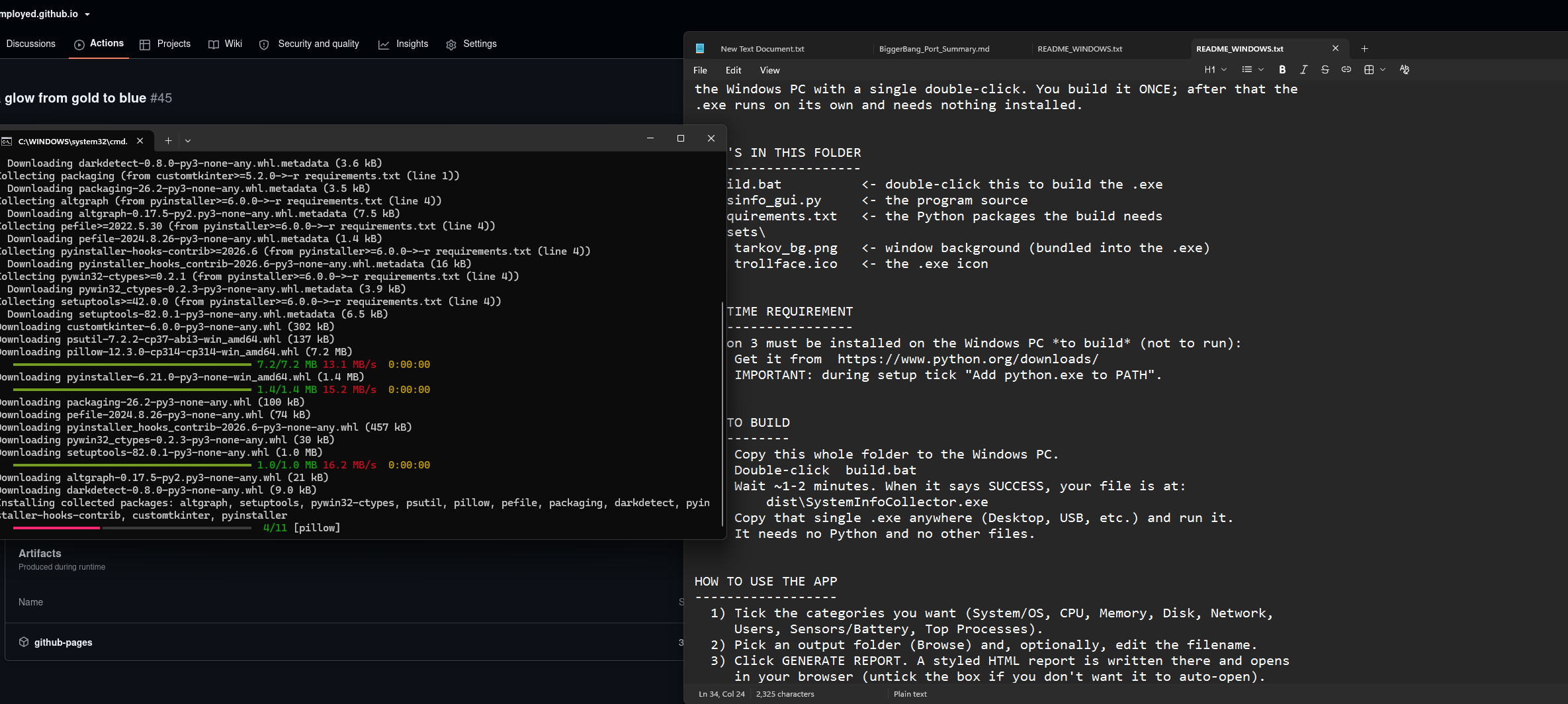1568x704 pixels.
Task: Click the pink install progress bar
Action: point(56,528)
